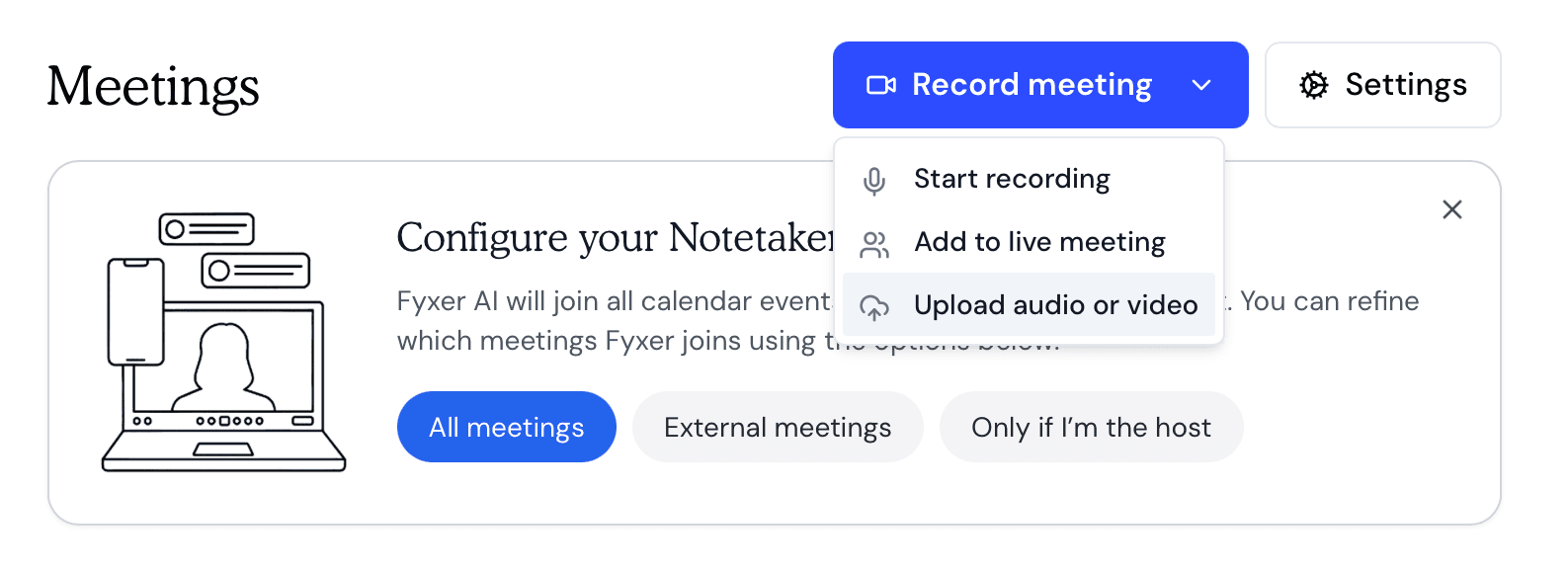Click the gear icon on the Settings button

[x=1314, y=85]
